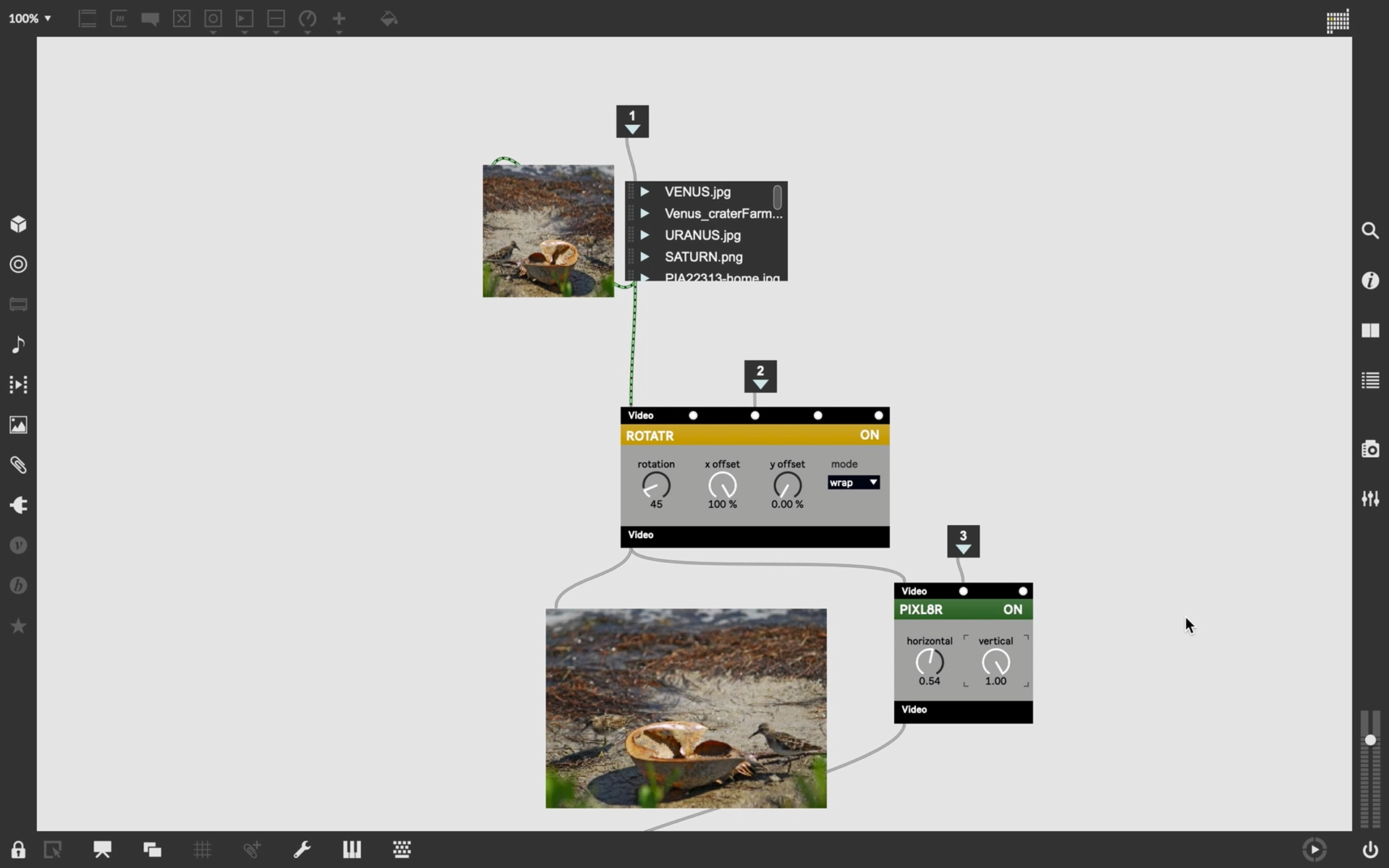Viewport: 1389px width, 868px height.
Task: Click the message box icon in top toolbar
Action: click(119, 19)
